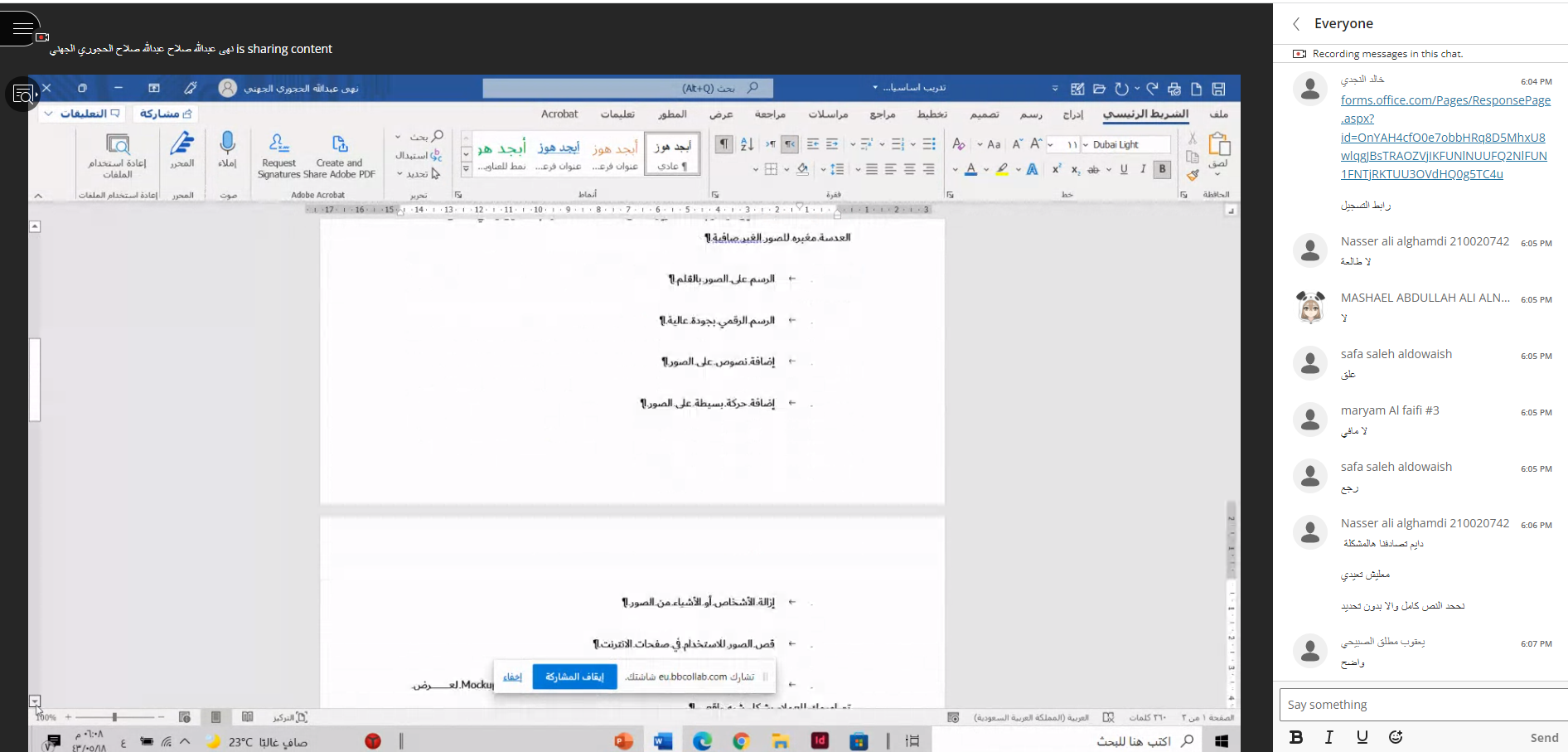Viewport: 1568px width, 752px height.
Task: Click the Dictate microphone icon
Action: [227, 143]
